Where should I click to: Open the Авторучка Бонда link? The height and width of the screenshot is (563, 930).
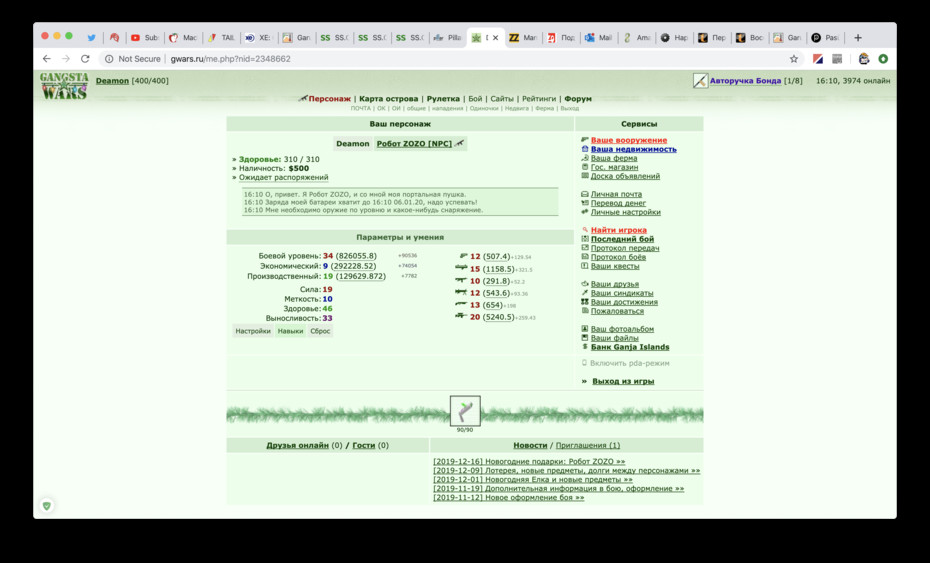[745, 81]
